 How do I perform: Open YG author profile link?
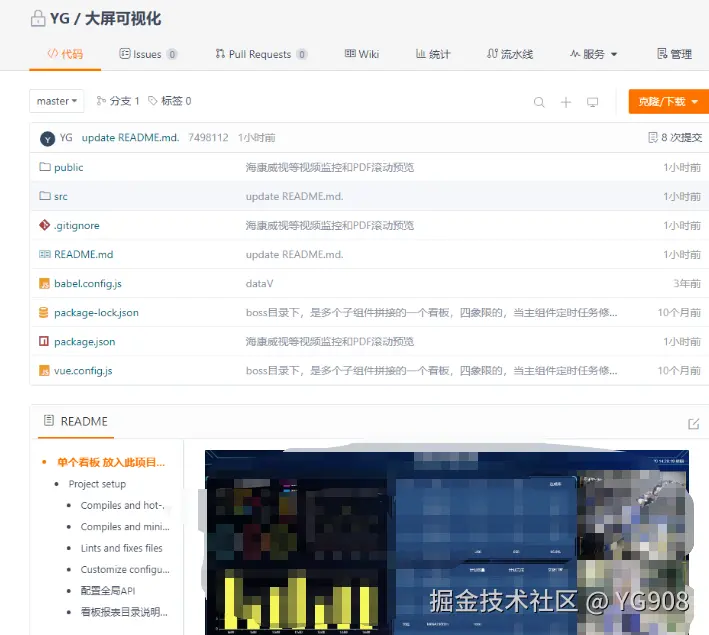(x=66, y=137)
